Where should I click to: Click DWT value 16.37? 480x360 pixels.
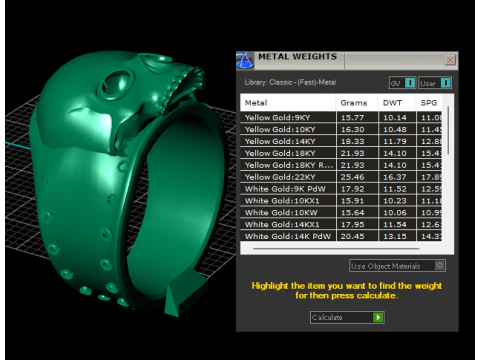tap(395, 177)
